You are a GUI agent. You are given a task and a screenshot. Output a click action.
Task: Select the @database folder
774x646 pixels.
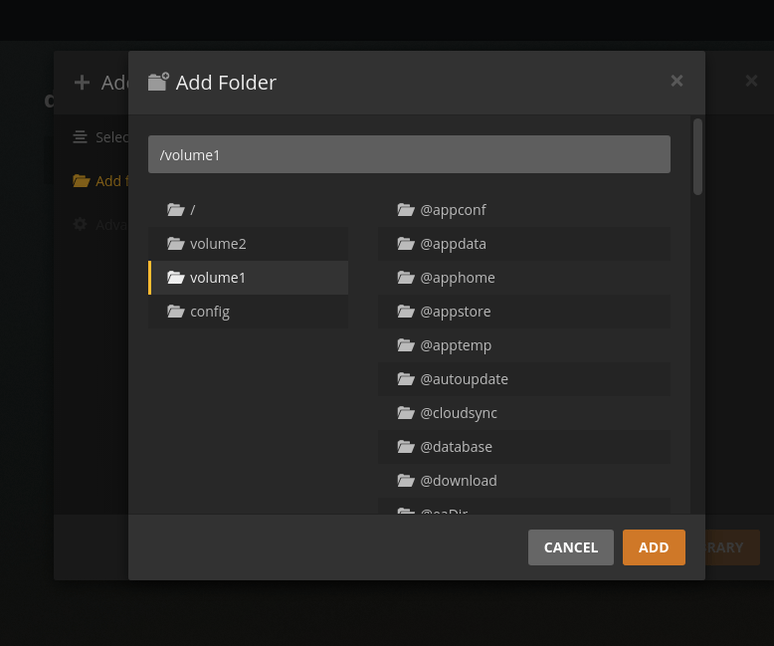coord(456,447)
